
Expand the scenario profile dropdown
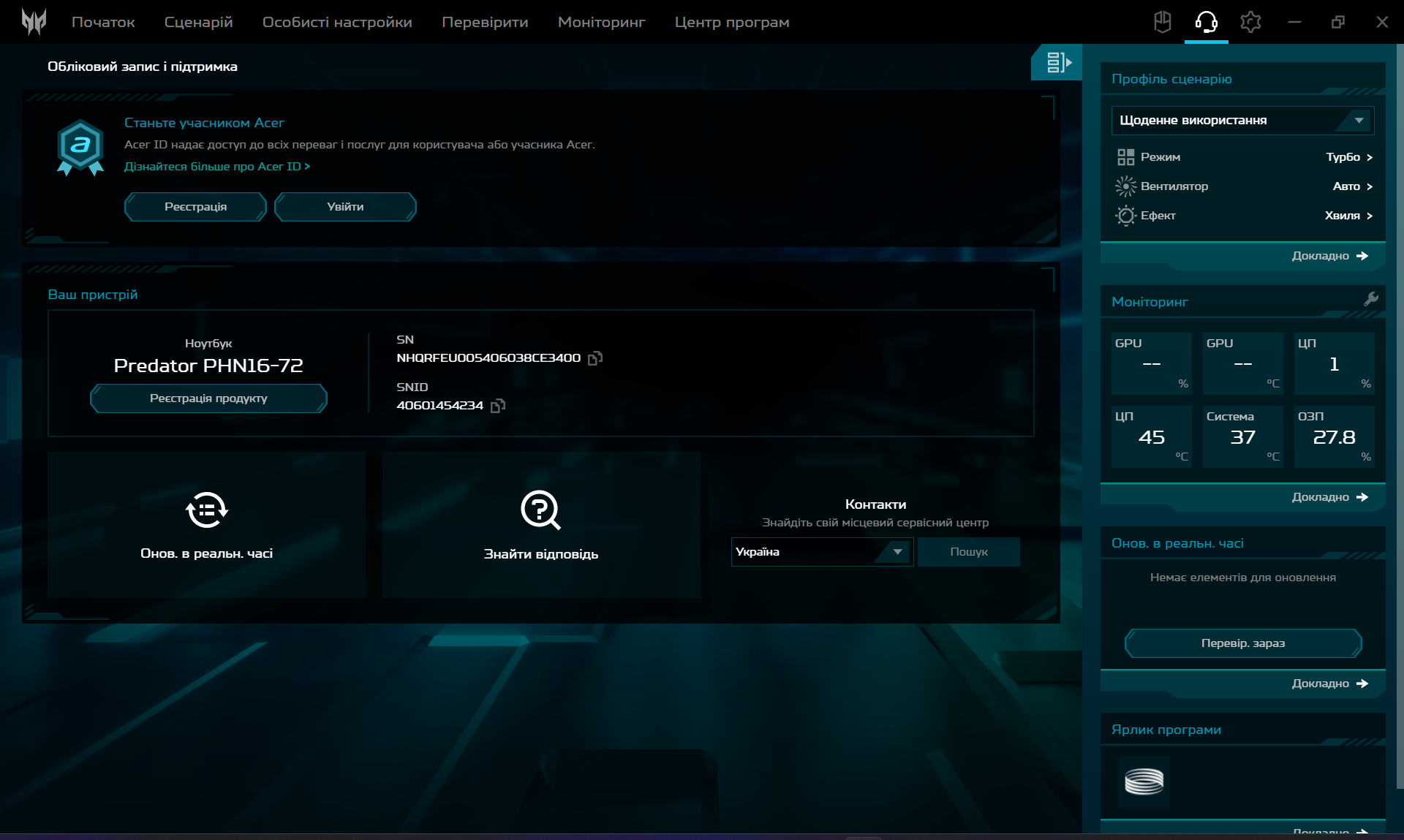(x=1358, y=121)
